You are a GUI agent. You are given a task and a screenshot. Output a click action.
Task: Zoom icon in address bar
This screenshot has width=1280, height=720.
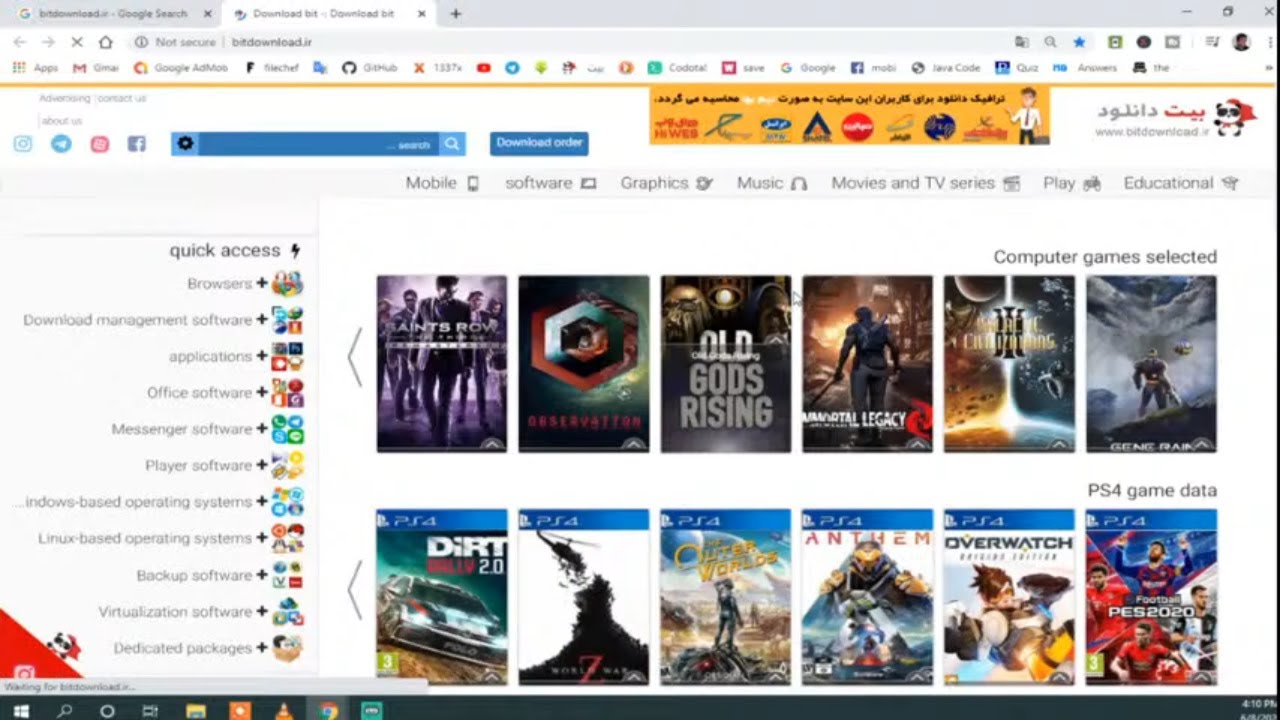tap(1050, 42)
